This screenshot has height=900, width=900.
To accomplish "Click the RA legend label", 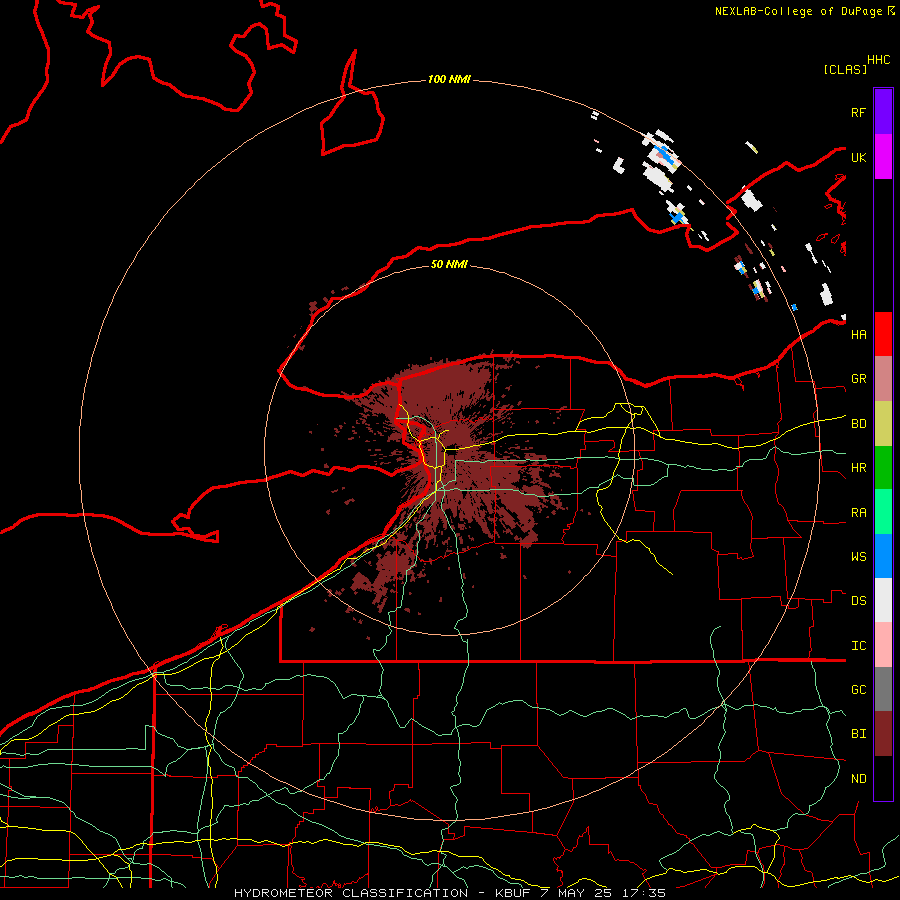I will coord(858,513).
